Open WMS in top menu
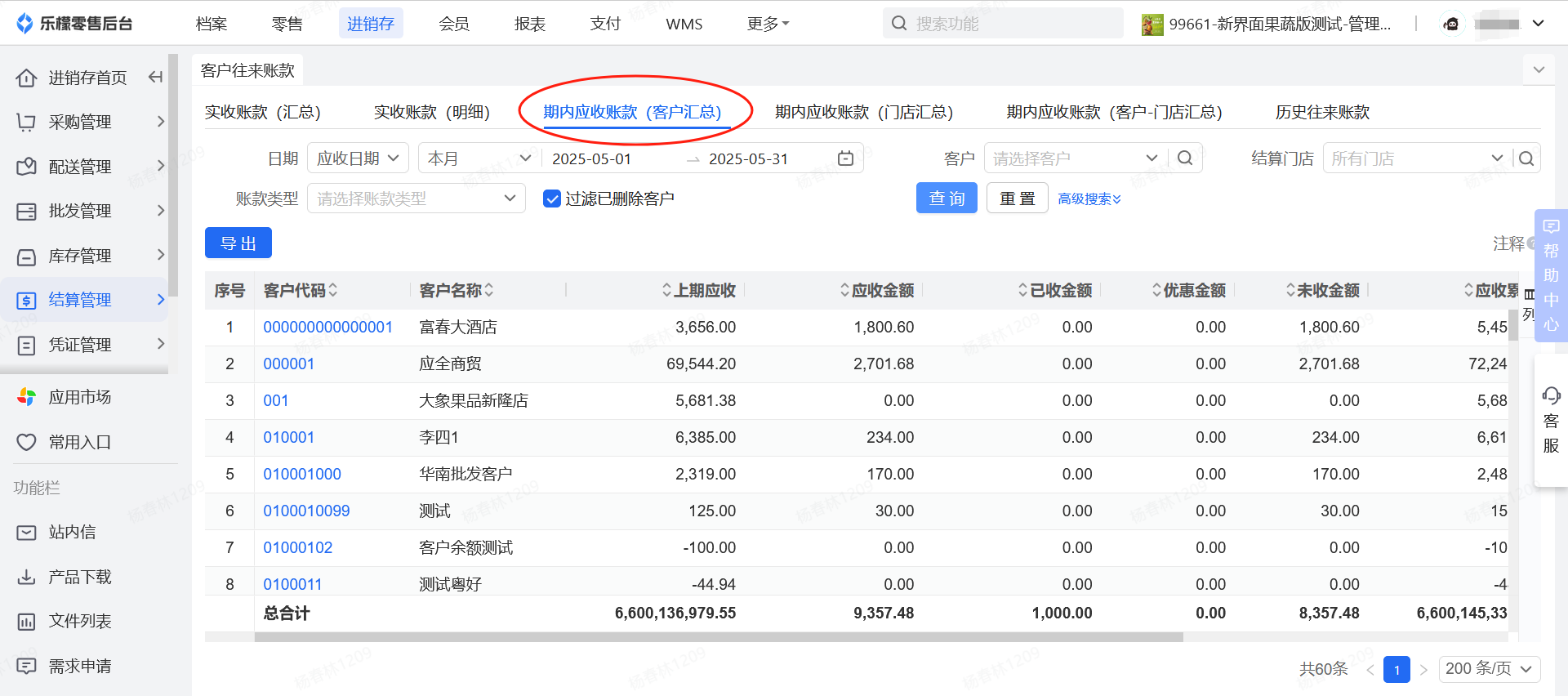The width and height of the screenshot is (1568, 696). tap(684, 24)
